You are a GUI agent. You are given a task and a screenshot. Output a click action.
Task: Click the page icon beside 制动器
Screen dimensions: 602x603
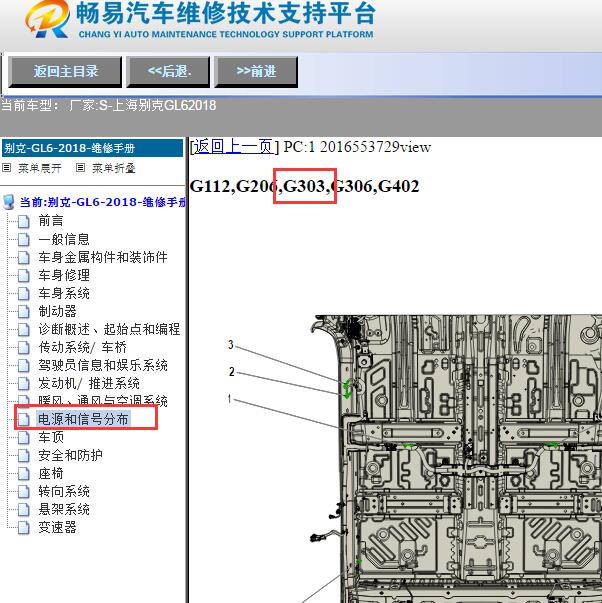coord(24,311)
